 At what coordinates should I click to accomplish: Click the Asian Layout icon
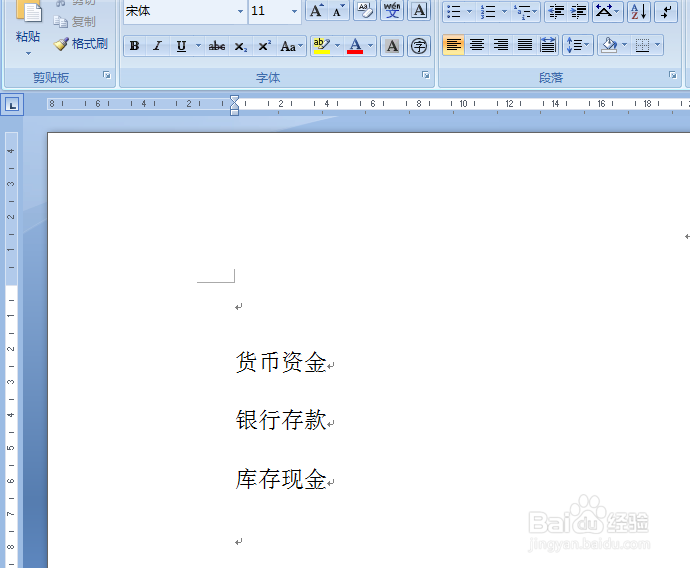pyautogui.click(x=607, y=11)
